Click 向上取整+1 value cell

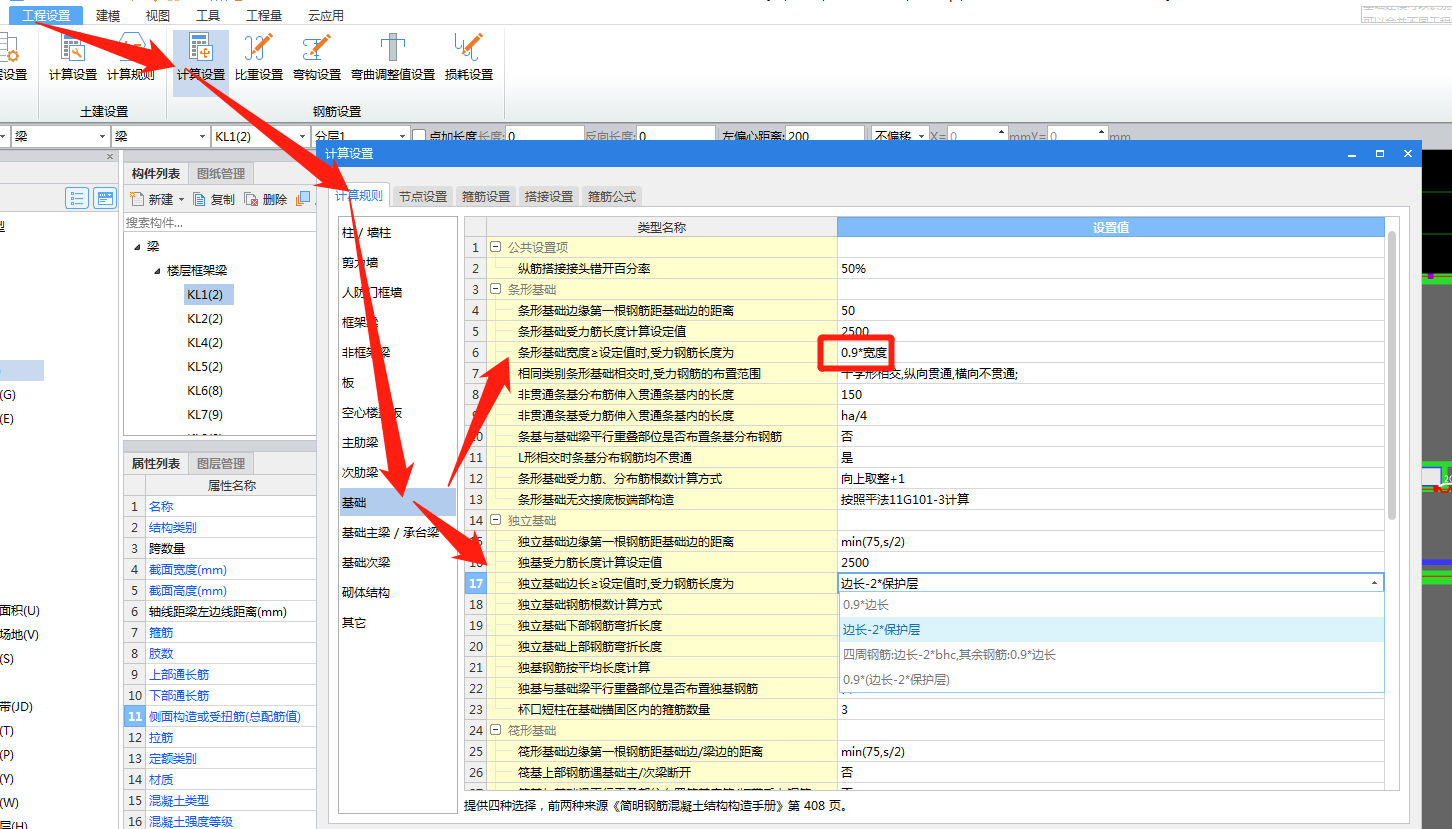(x=1111, y=478)
